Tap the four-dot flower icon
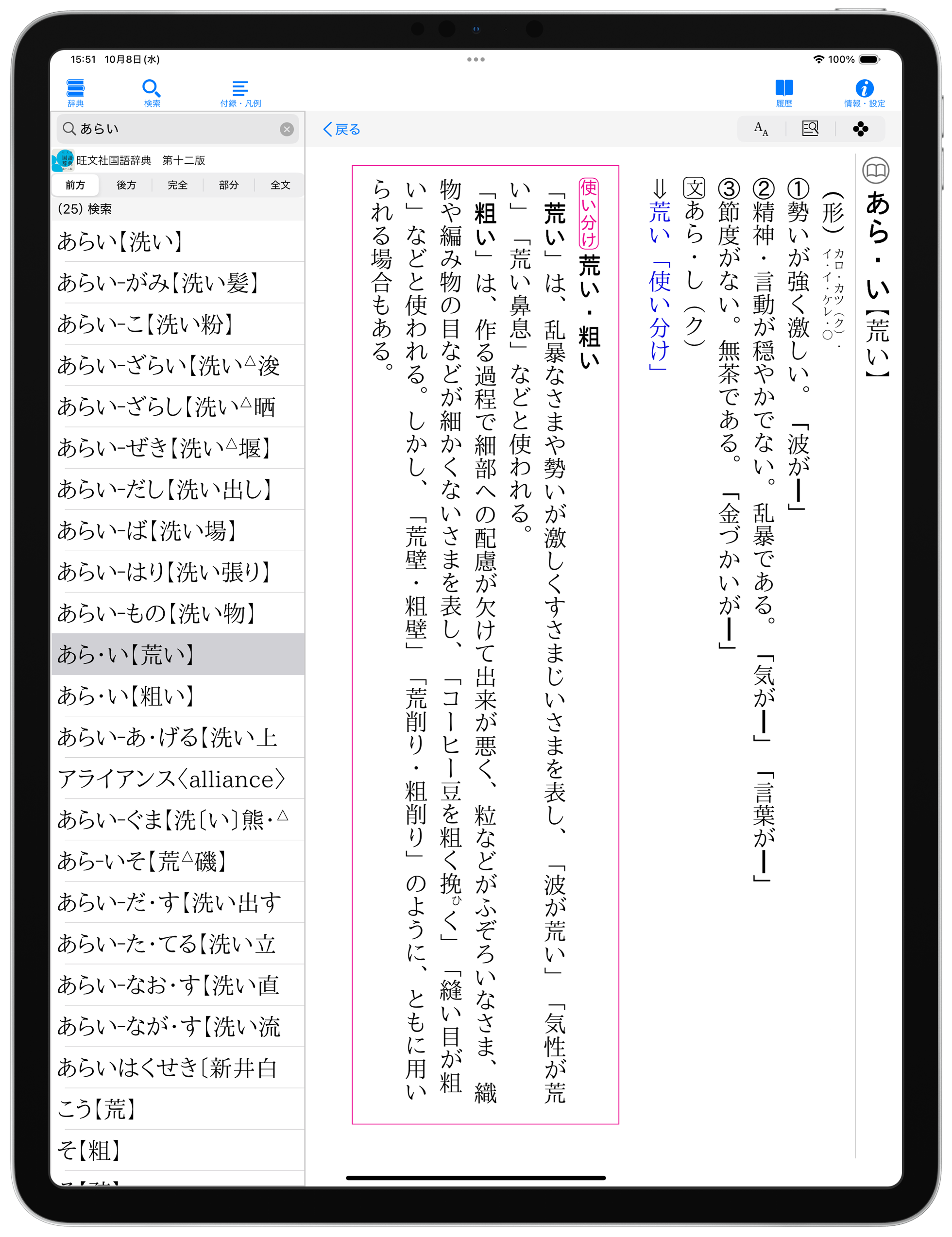The height and width of the screenshot is (1237, 952). [860, 129]
